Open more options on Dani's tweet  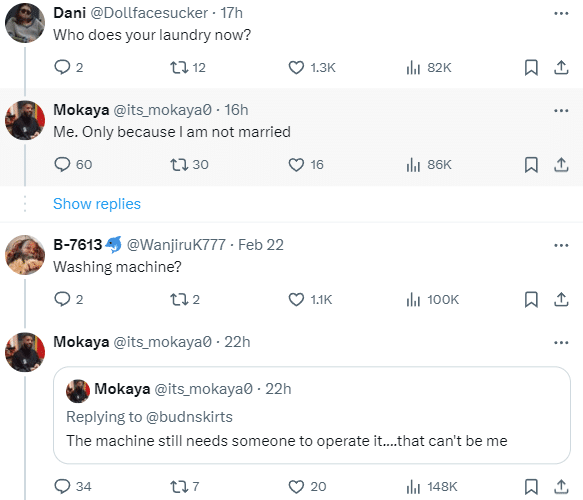[561, 13]
